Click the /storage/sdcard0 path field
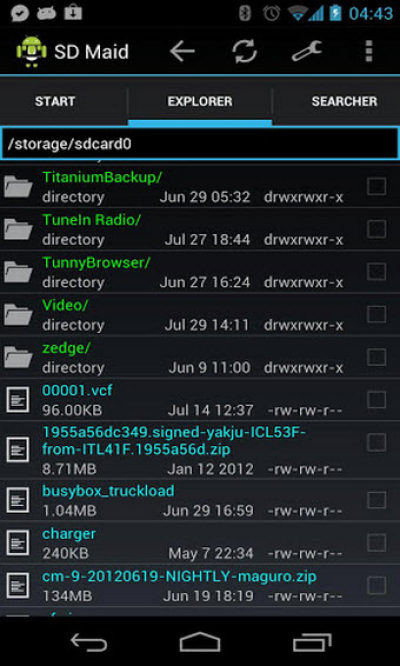This screenshot has height=666, width=400. click(200, 144)
